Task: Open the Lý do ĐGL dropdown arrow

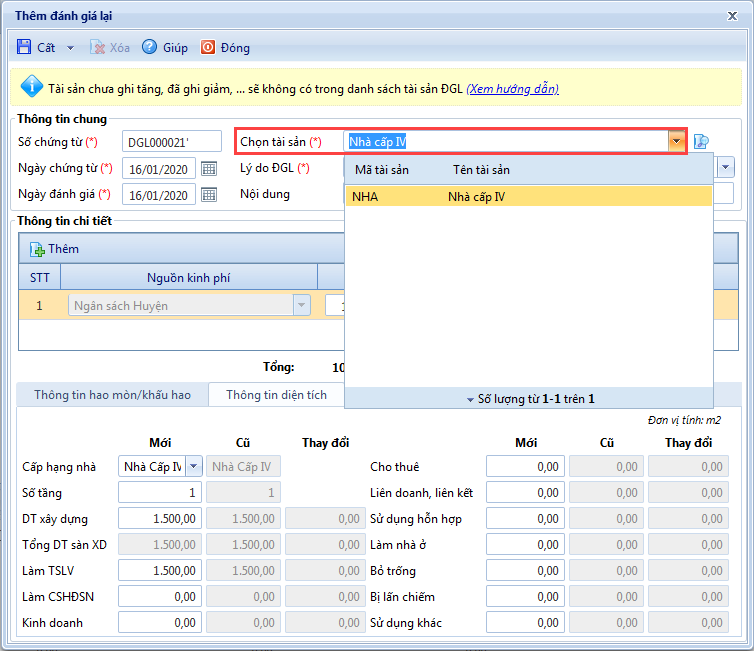Action: [x=726, y=167]
